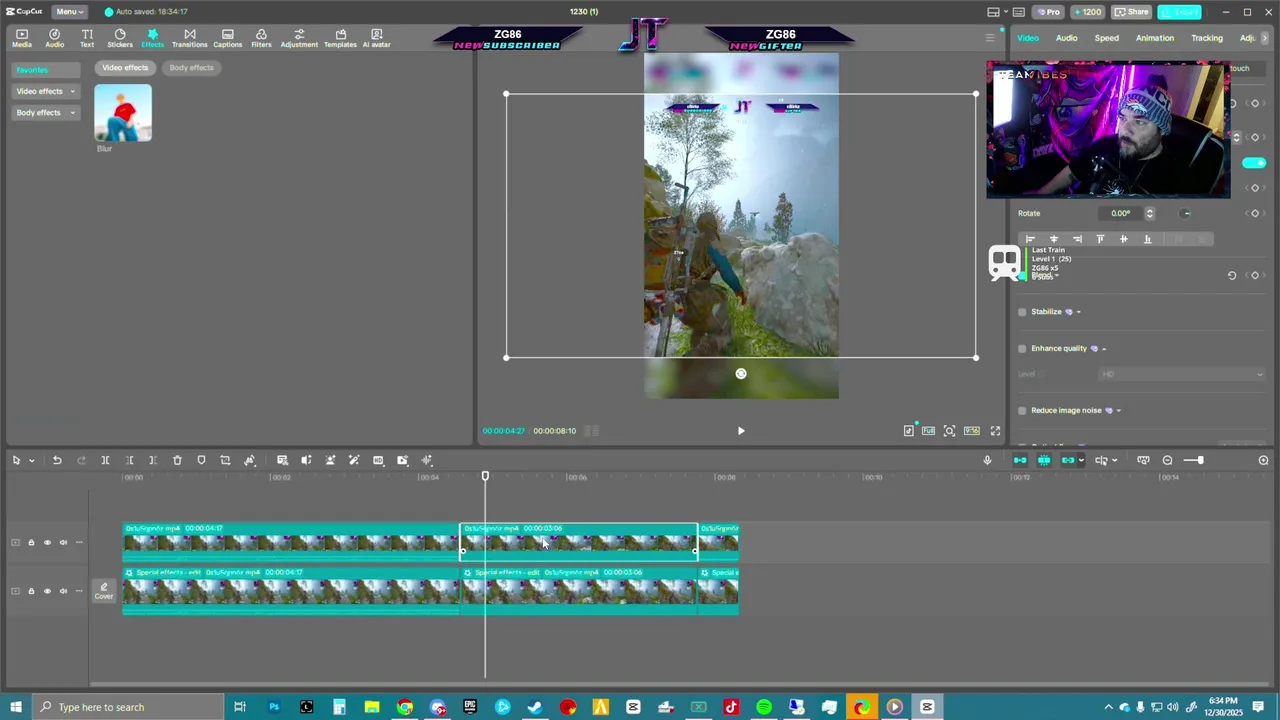Screen dimensions: 1280x720
Task: Click the Split tool in timeline toolbar
Action: coord(105,460)
